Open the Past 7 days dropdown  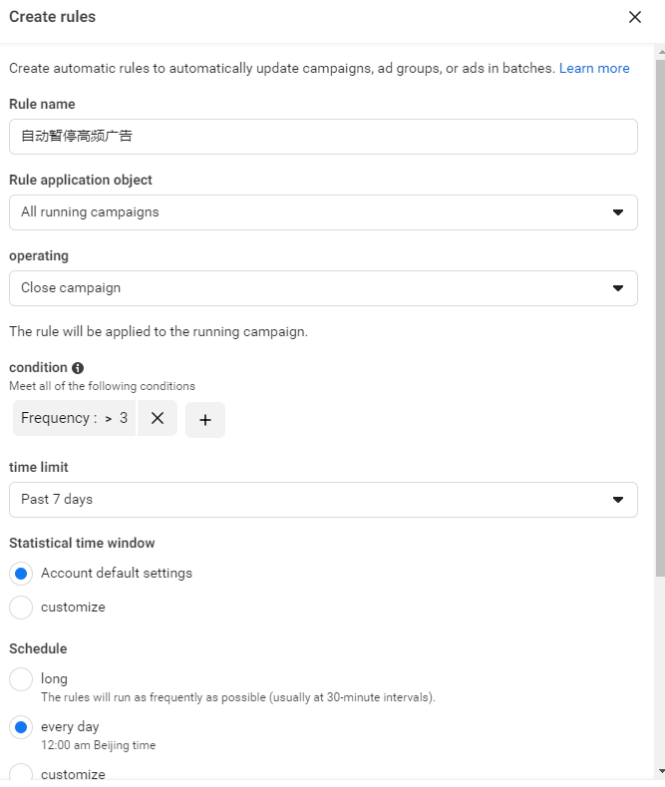click(323, 500)
